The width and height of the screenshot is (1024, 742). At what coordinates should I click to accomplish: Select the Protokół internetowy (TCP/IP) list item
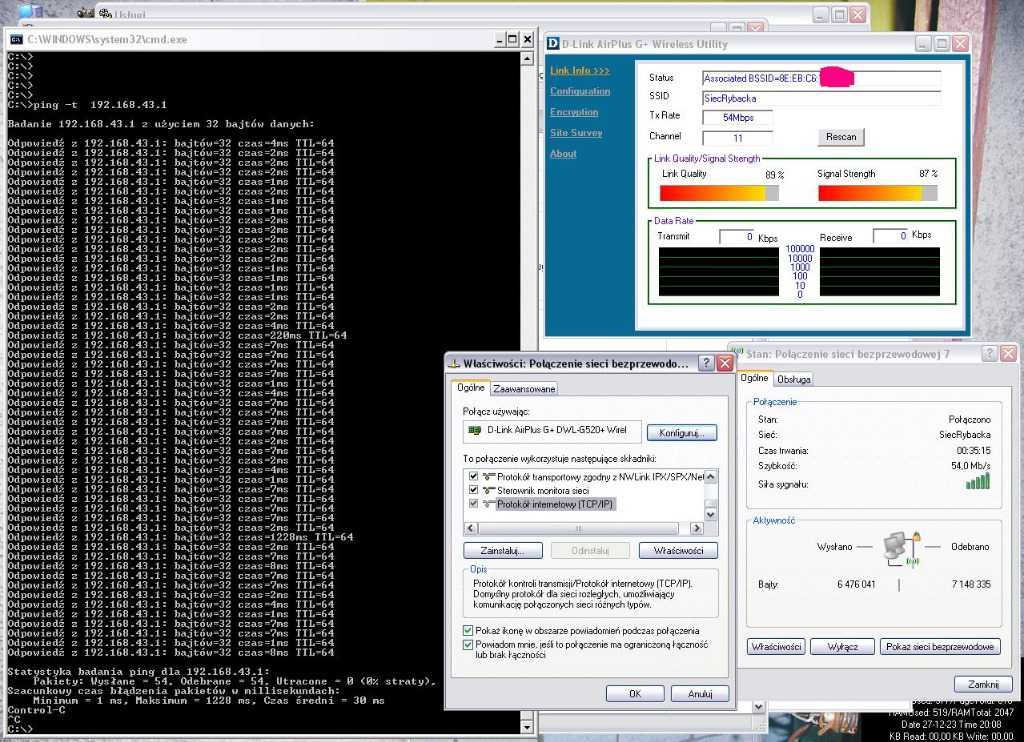pyautogui.click(x=555, y=504)
